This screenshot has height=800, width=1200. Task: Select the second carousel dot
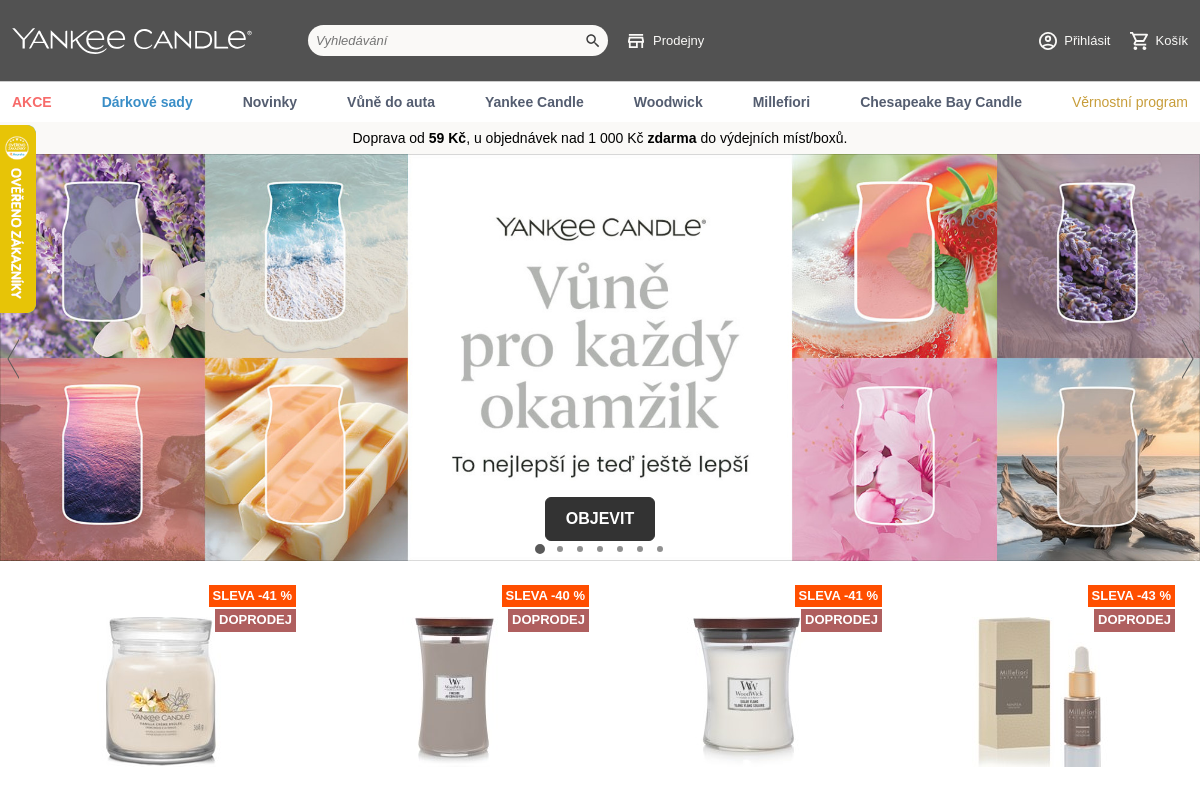click(x=560, y=549)
